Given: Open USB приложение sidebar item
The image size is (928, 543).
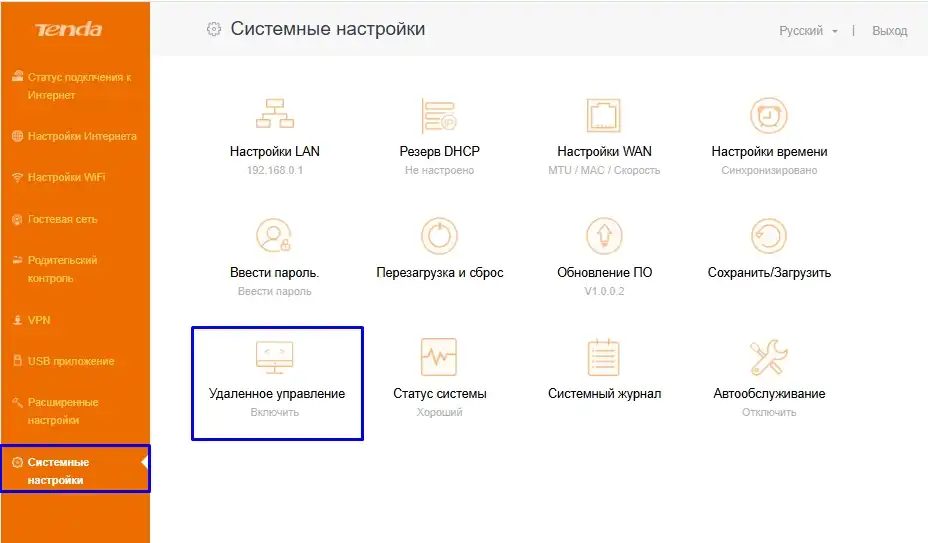Looking at the screenshot, I should 63,361.
